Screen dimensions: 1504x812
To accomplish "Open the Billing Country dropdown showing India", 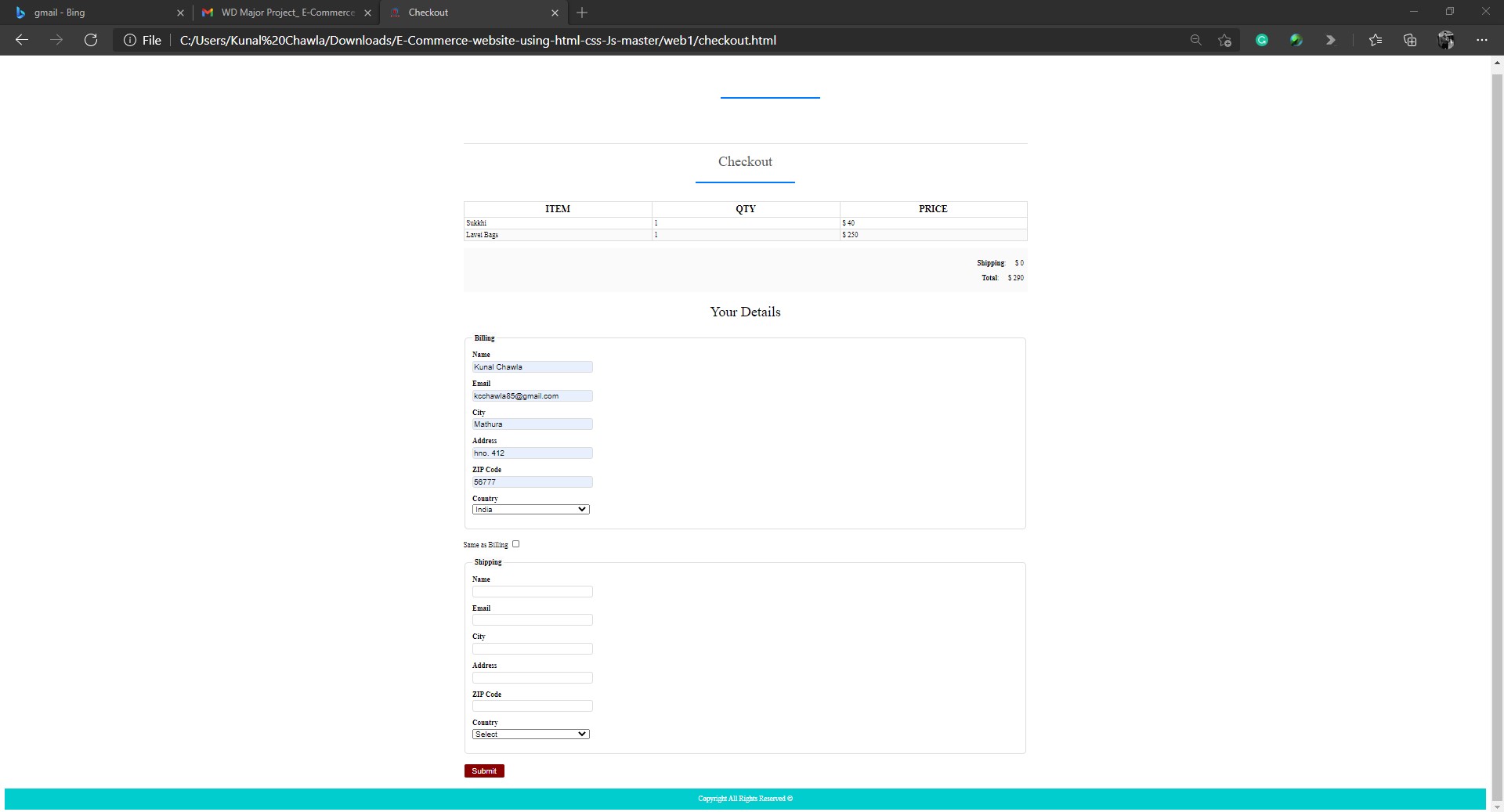I will 530,510.
